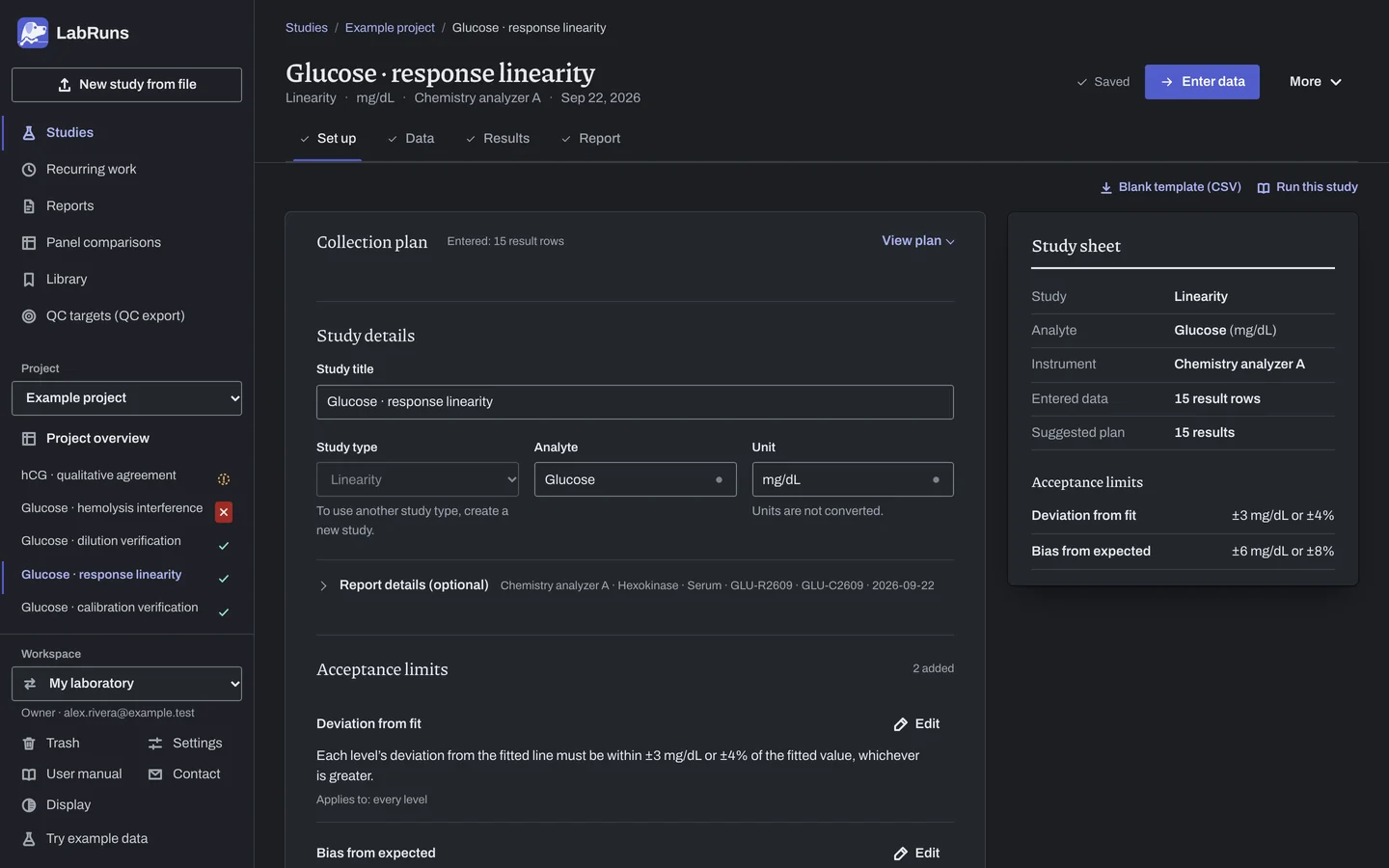Click the Settings sliders icon
Viewport: 1389px width, 868px height.
point(155,744)
